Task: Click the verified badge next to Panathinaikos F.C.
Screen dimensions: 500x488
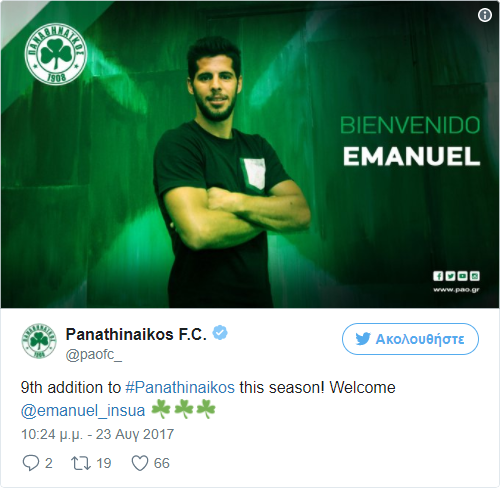Action: pos(220,333)
